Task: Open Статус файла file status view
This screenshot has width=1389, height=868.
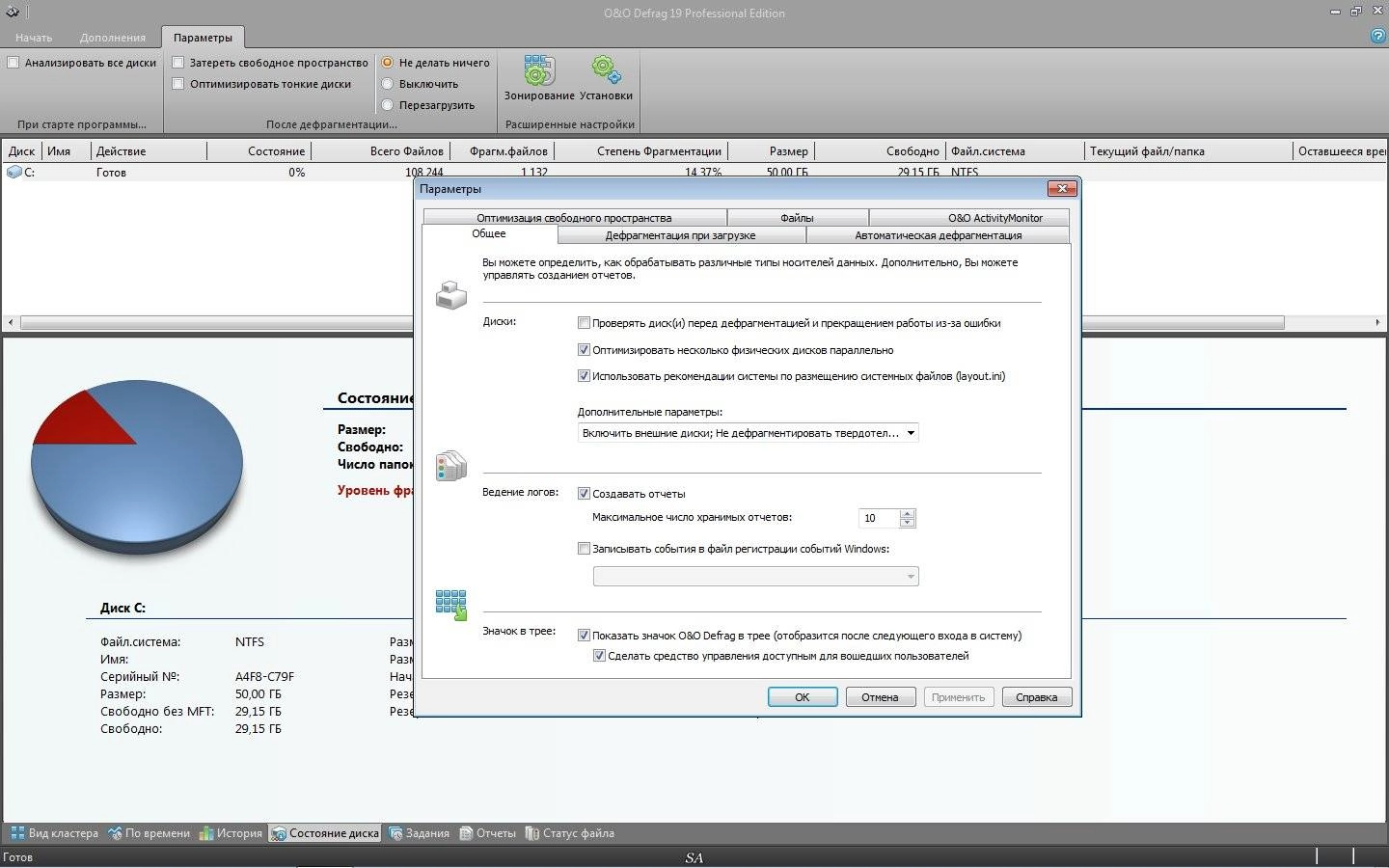Action: click(569, 833)
